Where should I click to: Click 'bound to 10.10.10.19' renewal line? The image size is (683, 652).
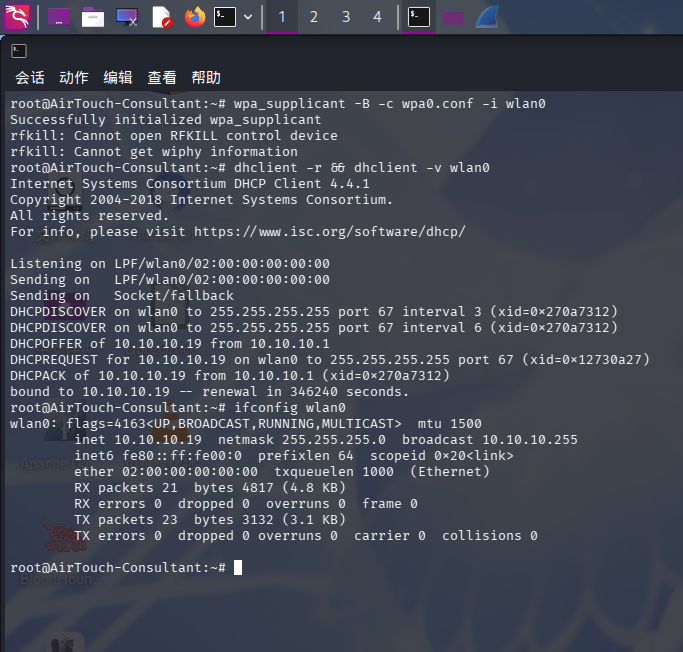(210, 392)
